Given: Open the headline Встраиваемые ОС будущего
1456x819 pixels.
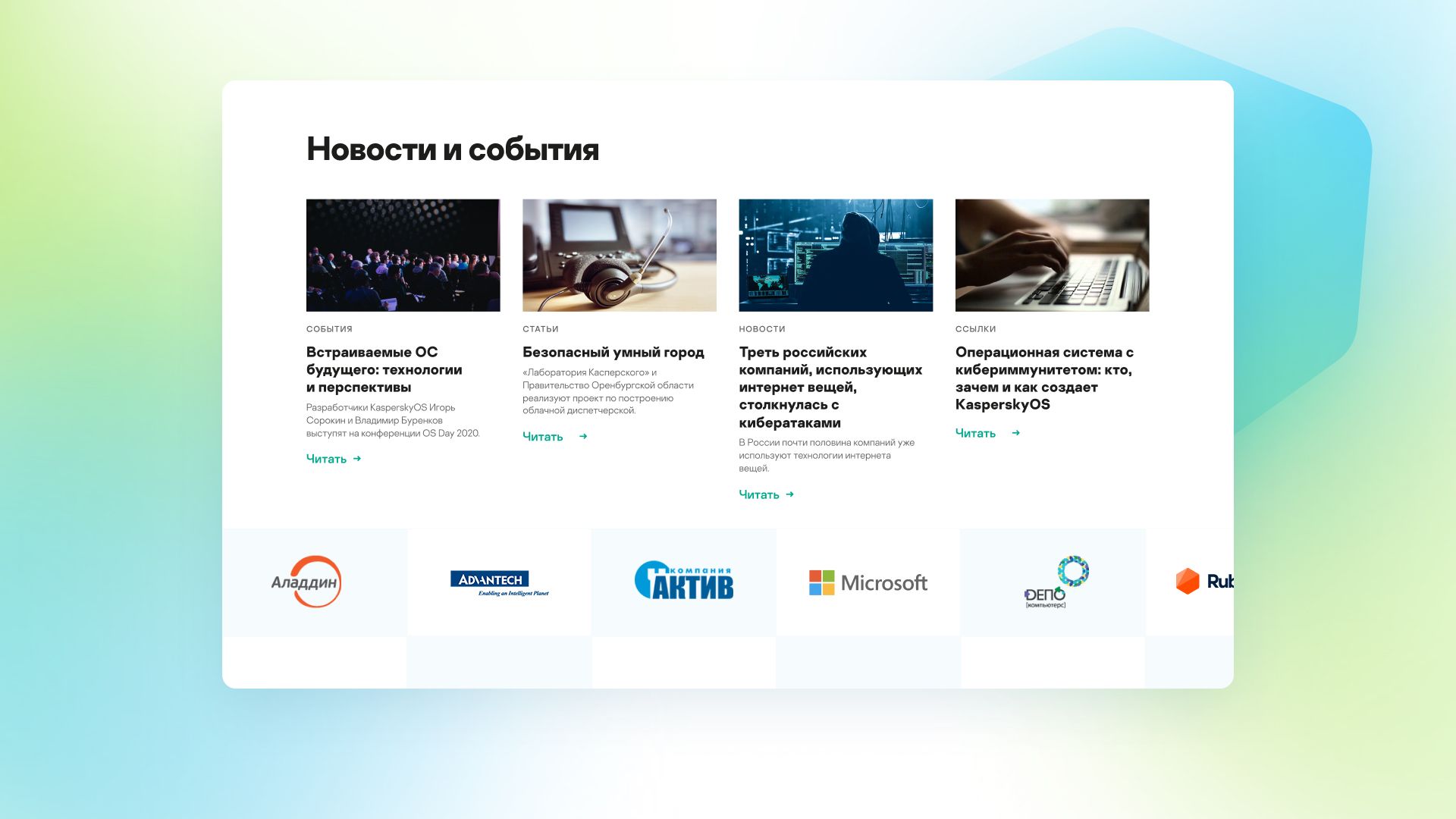Looking at the screenshot, I should [x=384, y=369].
